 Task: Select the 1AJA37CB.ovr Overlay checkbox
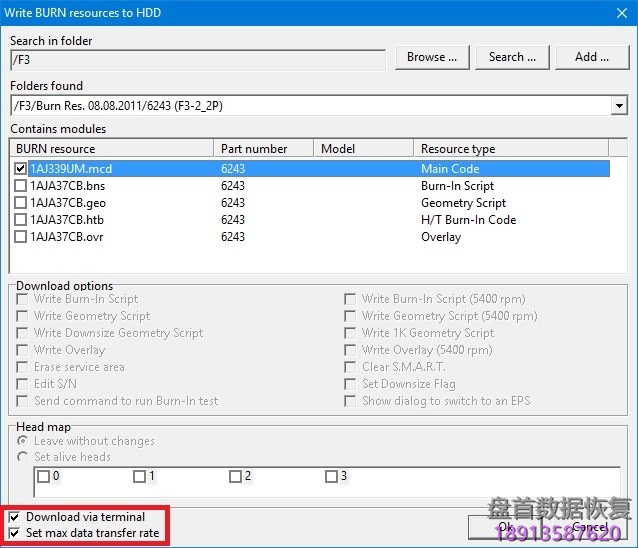21,237
